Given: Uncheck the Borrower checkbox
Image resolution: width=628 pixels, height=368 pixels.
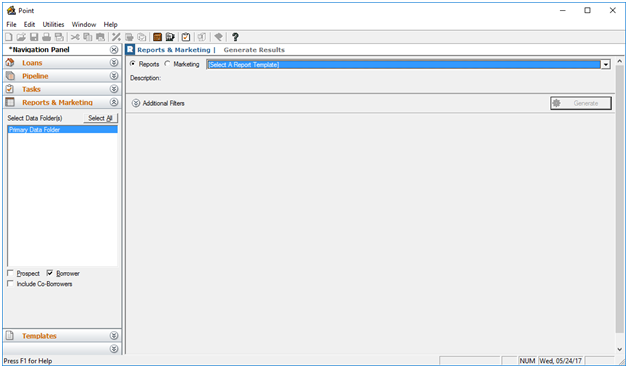Looking at the screenshot, I should [x=50, y=273].
